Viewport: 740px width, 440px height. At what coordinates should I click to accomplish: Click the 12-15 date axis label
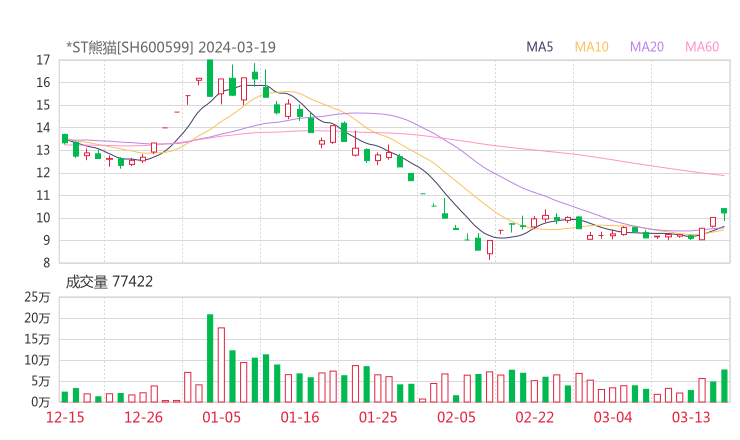click(65, 417)
